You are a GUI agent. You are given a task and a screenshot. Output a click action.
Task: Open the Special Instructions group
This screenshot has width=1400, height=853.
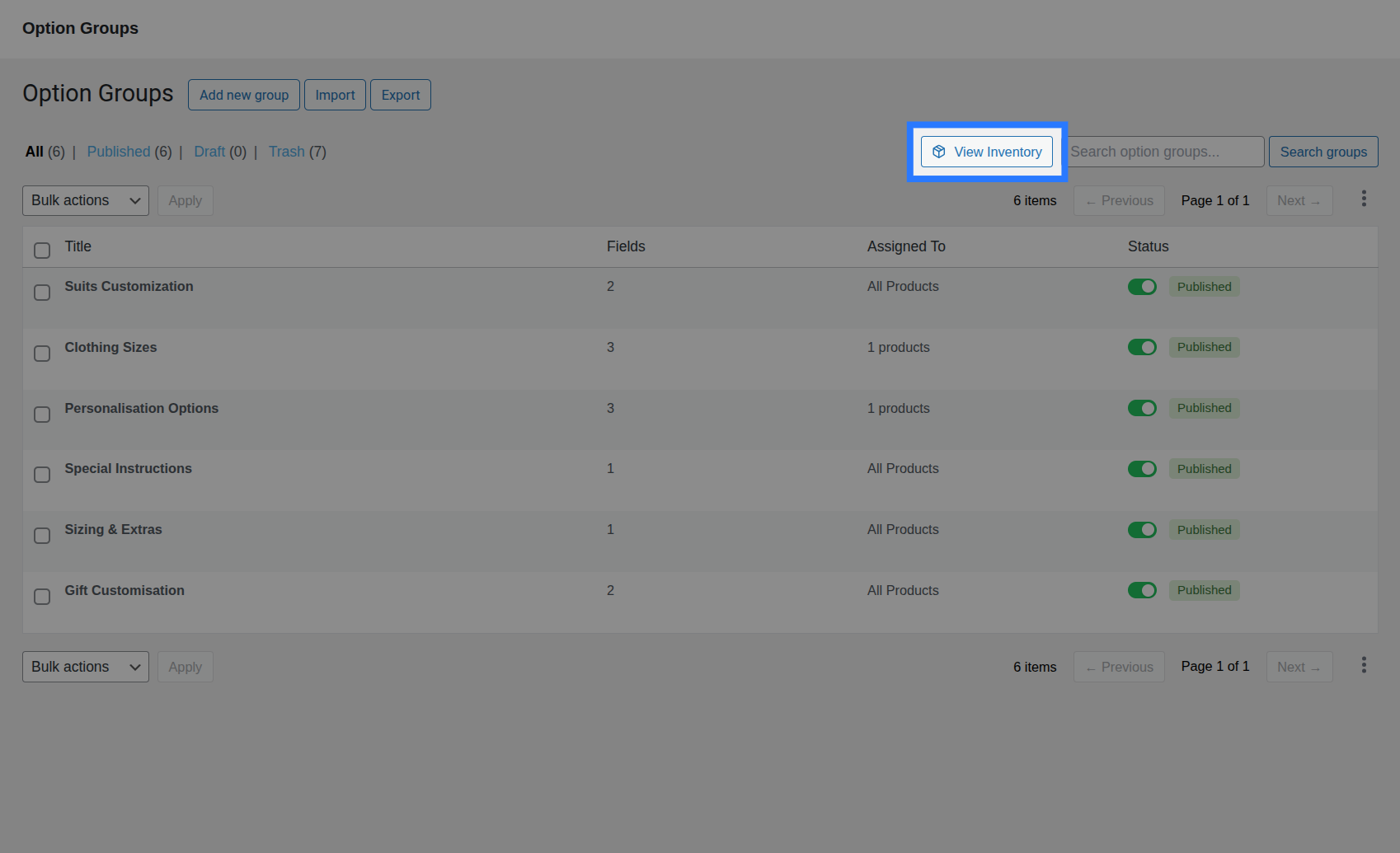(x=128, y=468)
